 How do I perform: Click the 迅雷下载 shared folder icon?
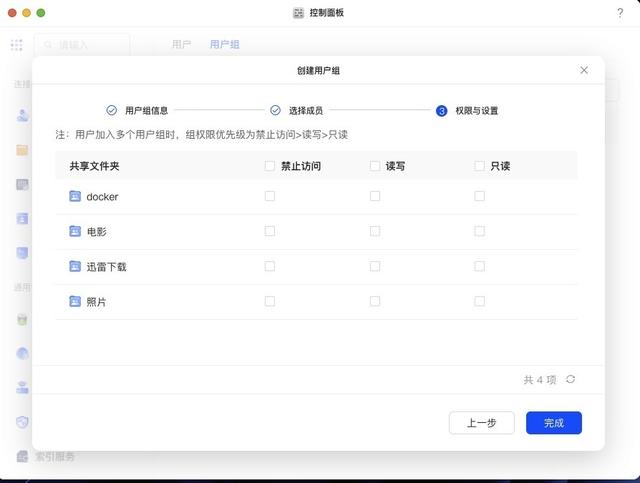tap(75, 266)
